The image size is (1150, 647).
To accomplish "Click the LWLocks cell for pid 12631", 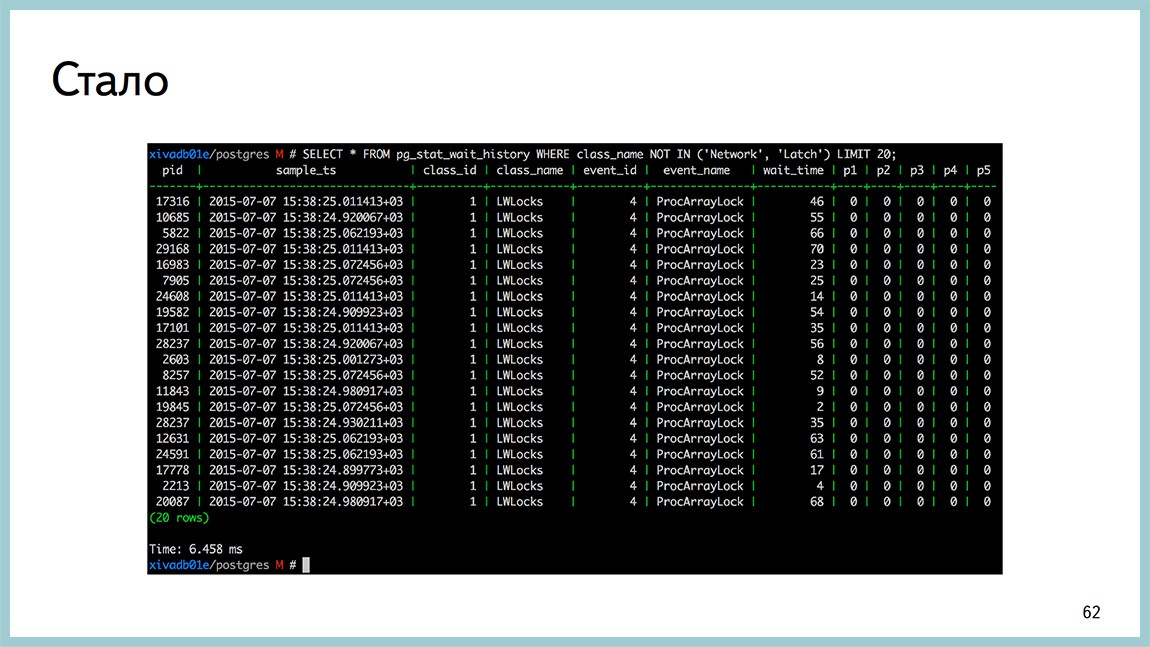I will (519, 439).
